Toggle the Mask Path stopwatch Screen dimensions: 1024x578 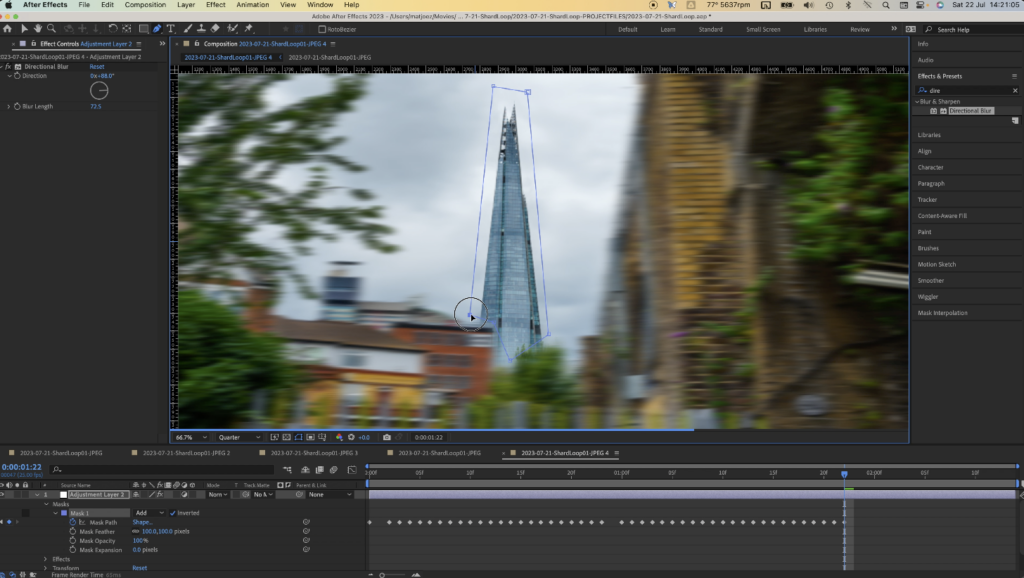pos(71,522)
